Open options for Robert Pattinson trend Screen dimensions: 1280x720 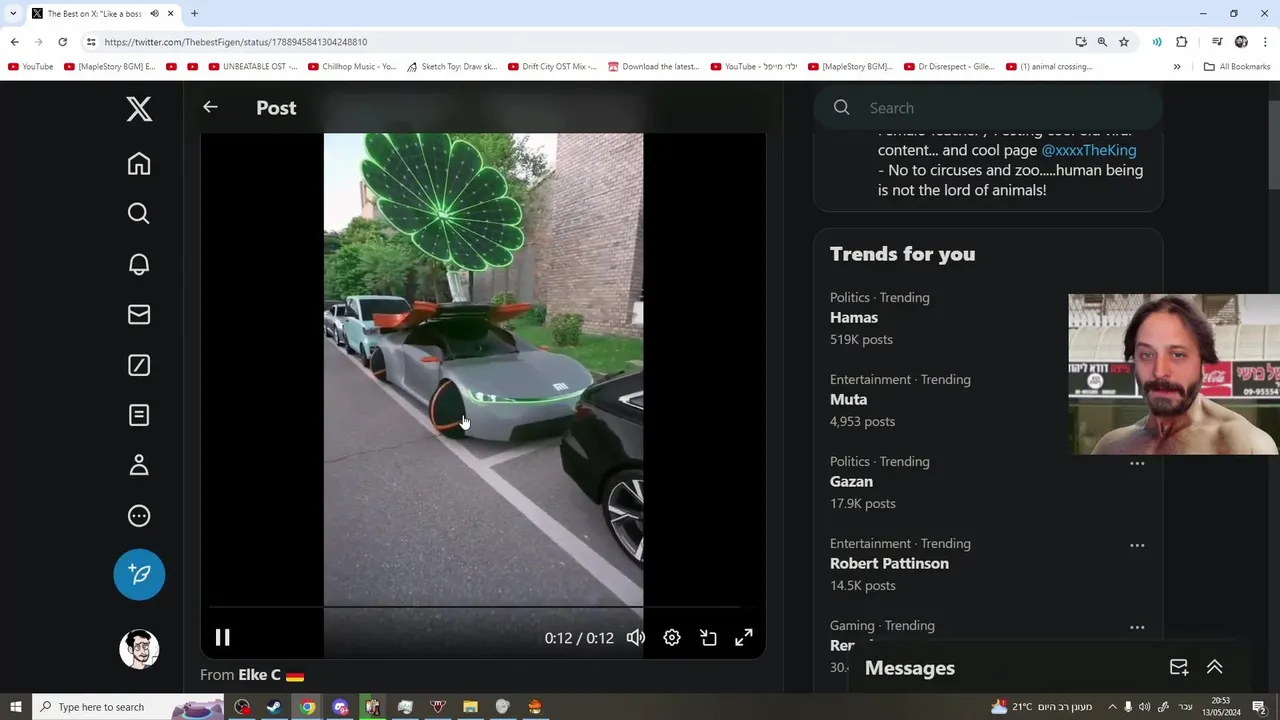pyautogui.click(x=1137, y=546)
